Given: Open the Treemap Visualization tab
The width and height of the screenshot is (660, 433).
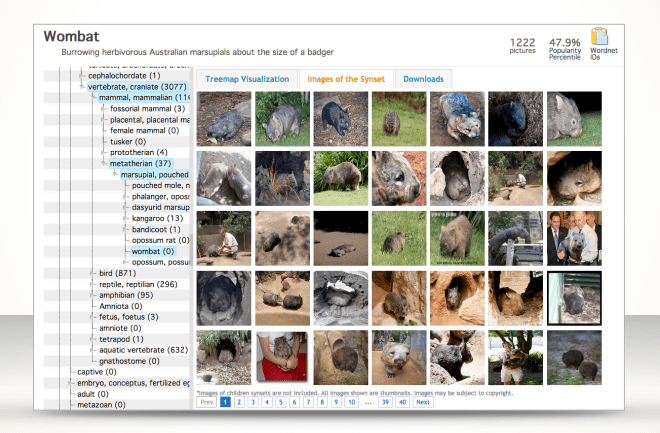Looking at the screenshot, I should point(246,79).
